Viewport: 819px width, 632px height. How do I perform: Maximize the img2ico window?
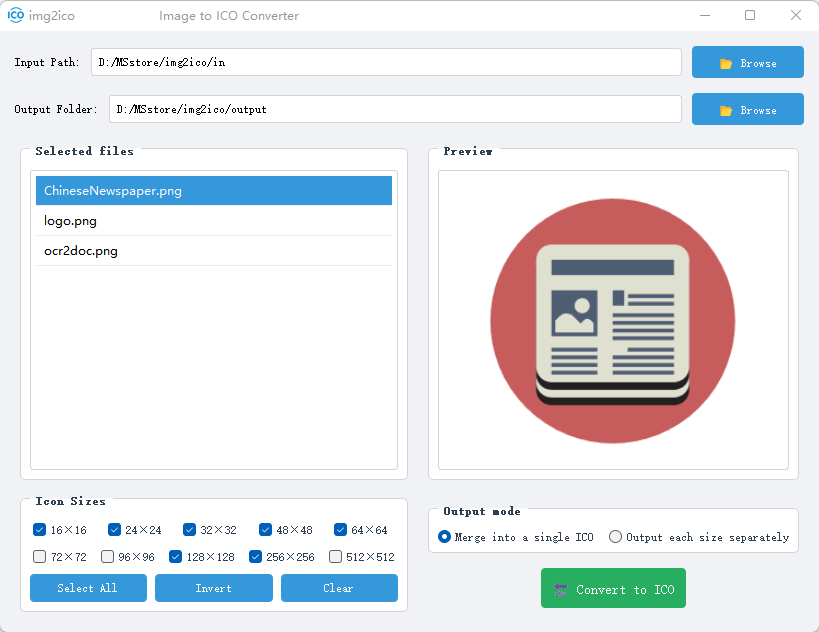tap(750, 15)
